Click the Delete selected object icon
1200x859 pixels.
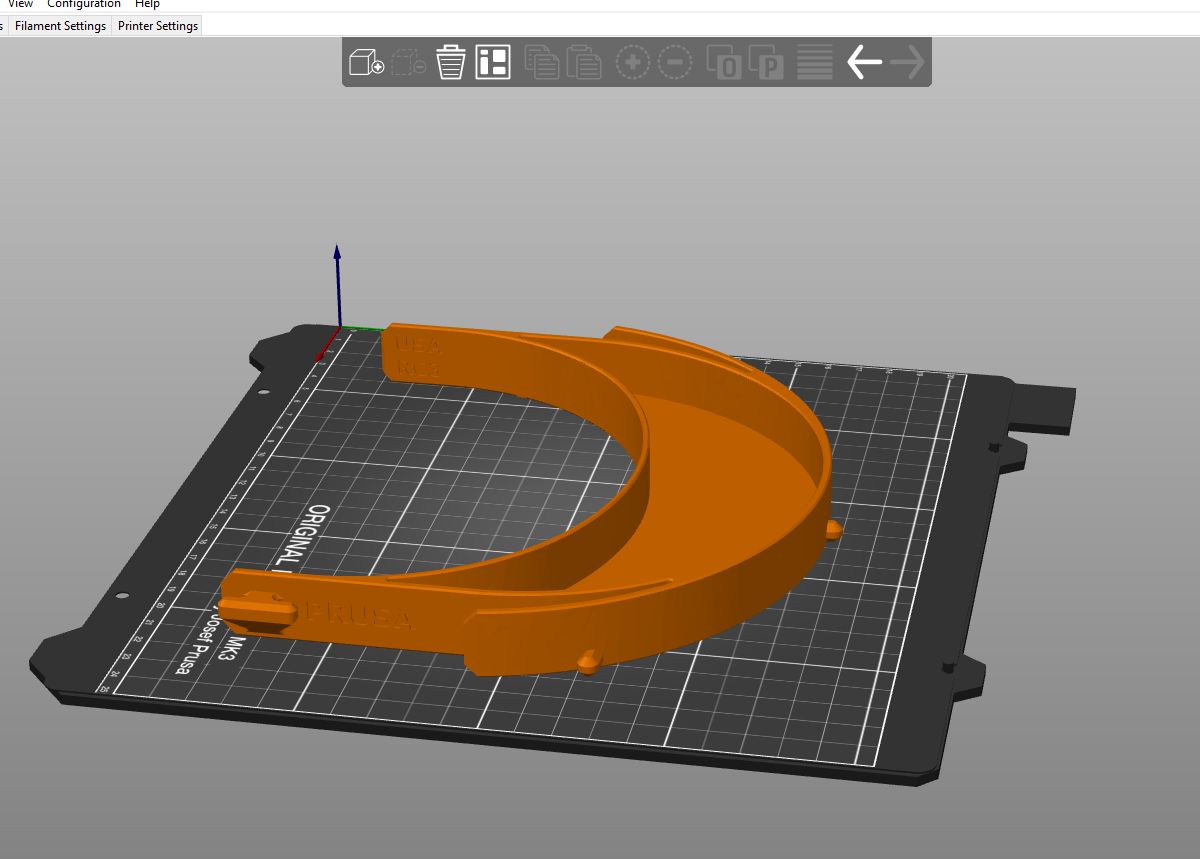409,62
